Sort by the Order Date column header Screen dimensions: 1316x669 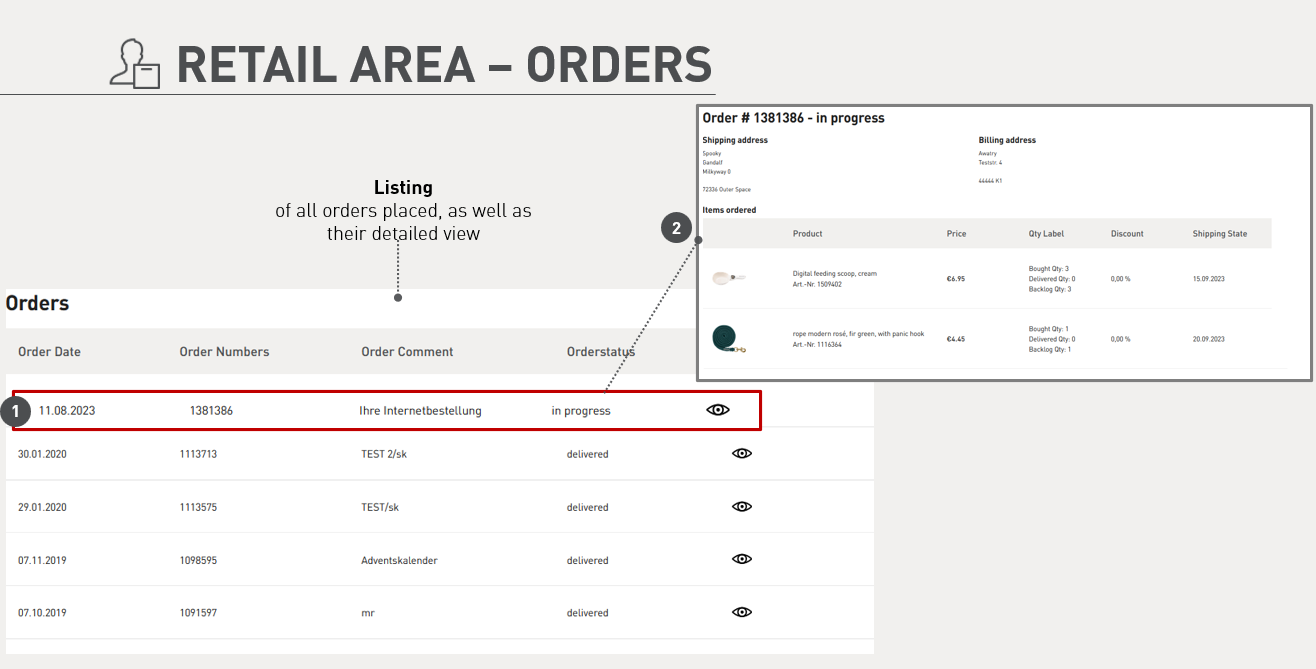(x=49, y=352)
